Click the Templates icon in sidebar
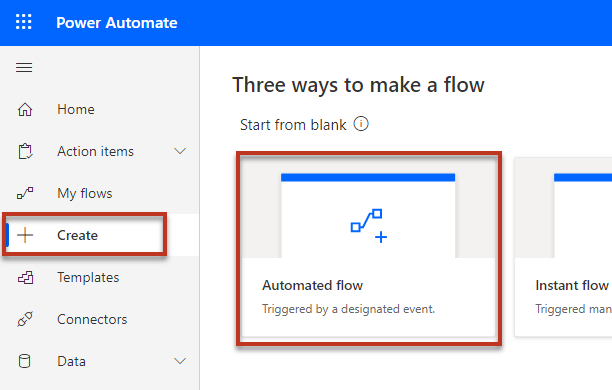Image resolution: width=612 pixels, height=390 pixels. (x=25, y=278)
